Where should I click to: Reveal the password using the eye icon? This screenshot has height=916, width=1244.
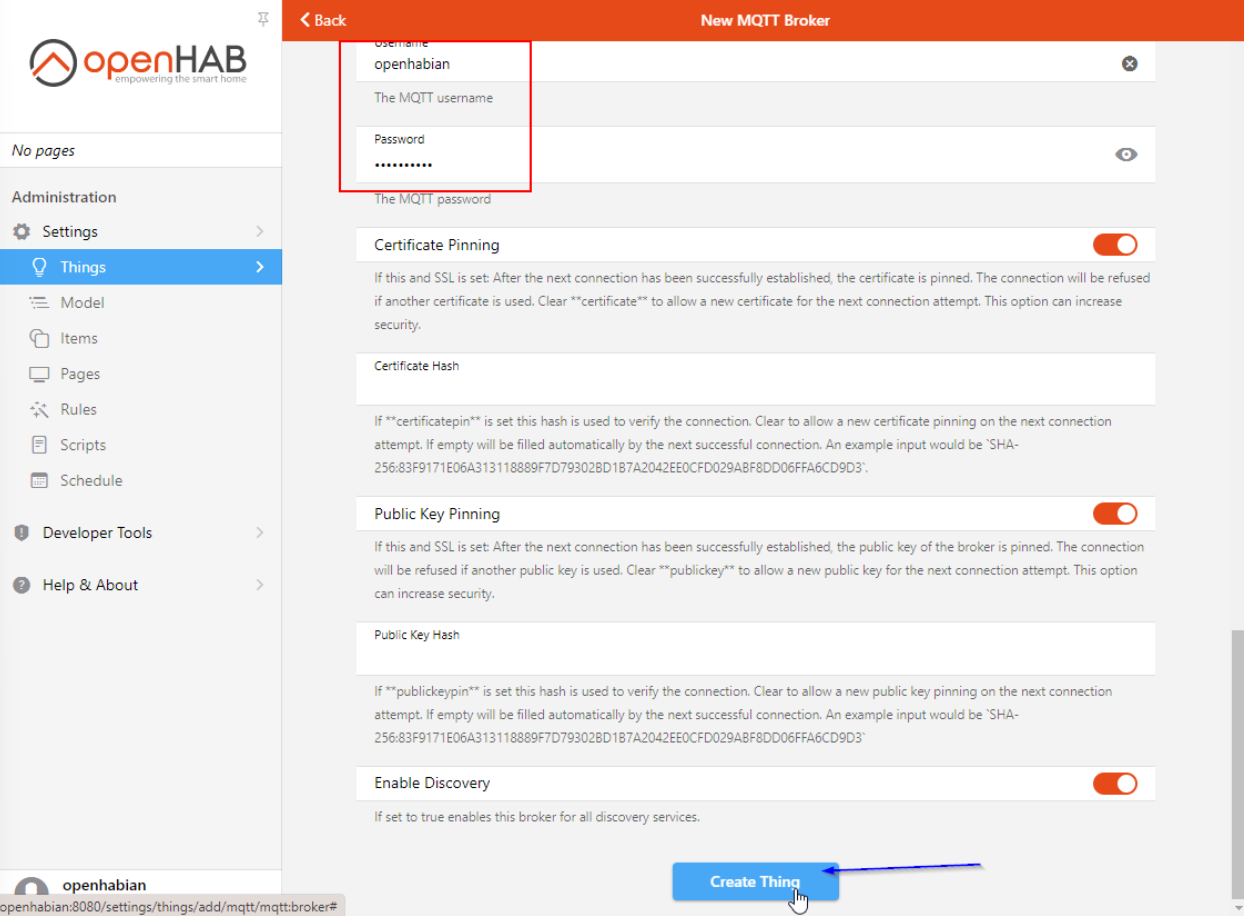[1127, 154]
